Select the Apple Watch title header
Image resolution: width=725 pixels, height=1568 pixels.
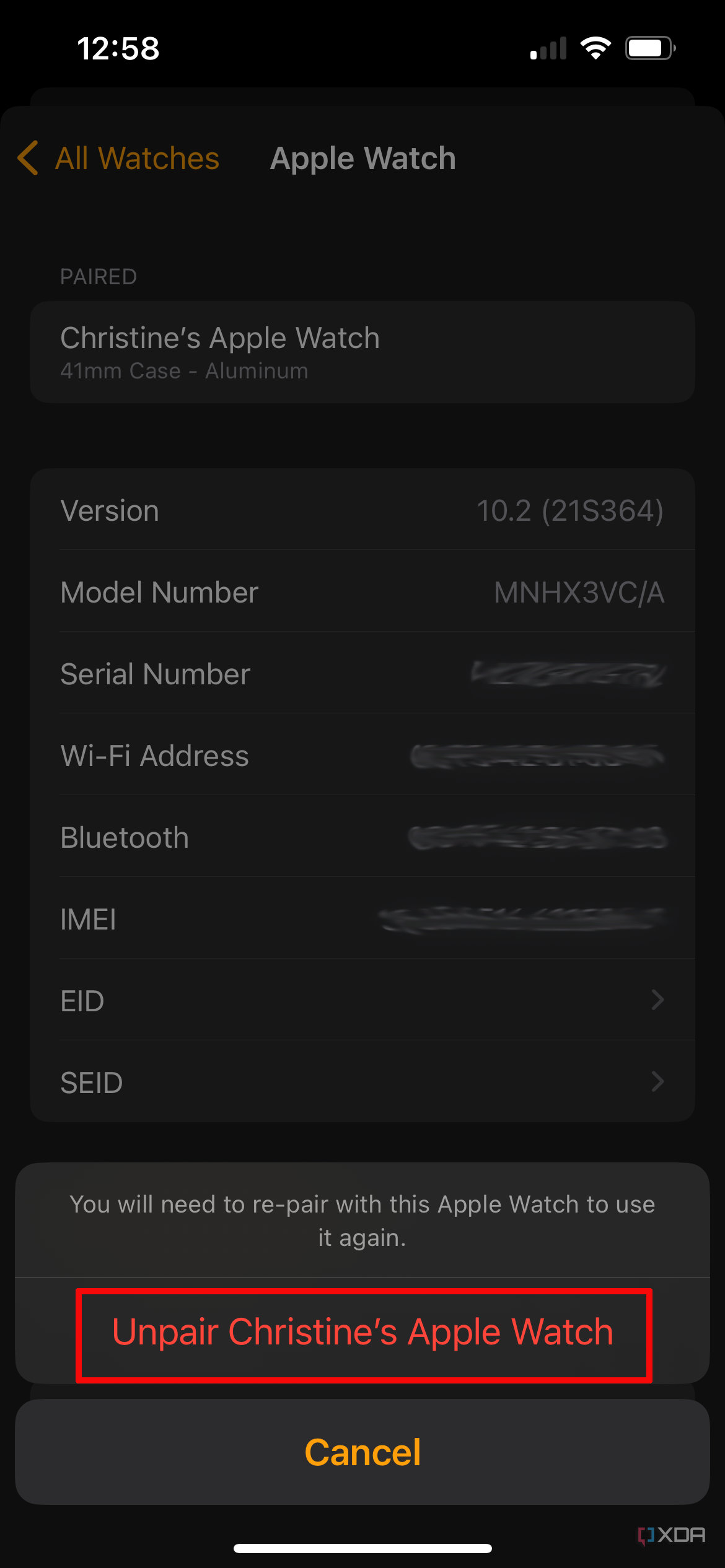point(362,159)
